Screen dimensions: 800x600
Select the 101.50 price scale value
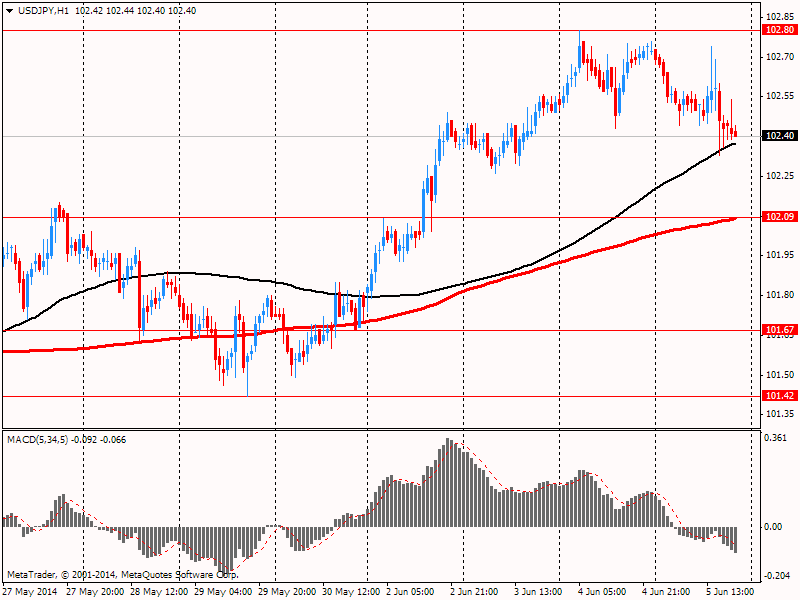780,374
